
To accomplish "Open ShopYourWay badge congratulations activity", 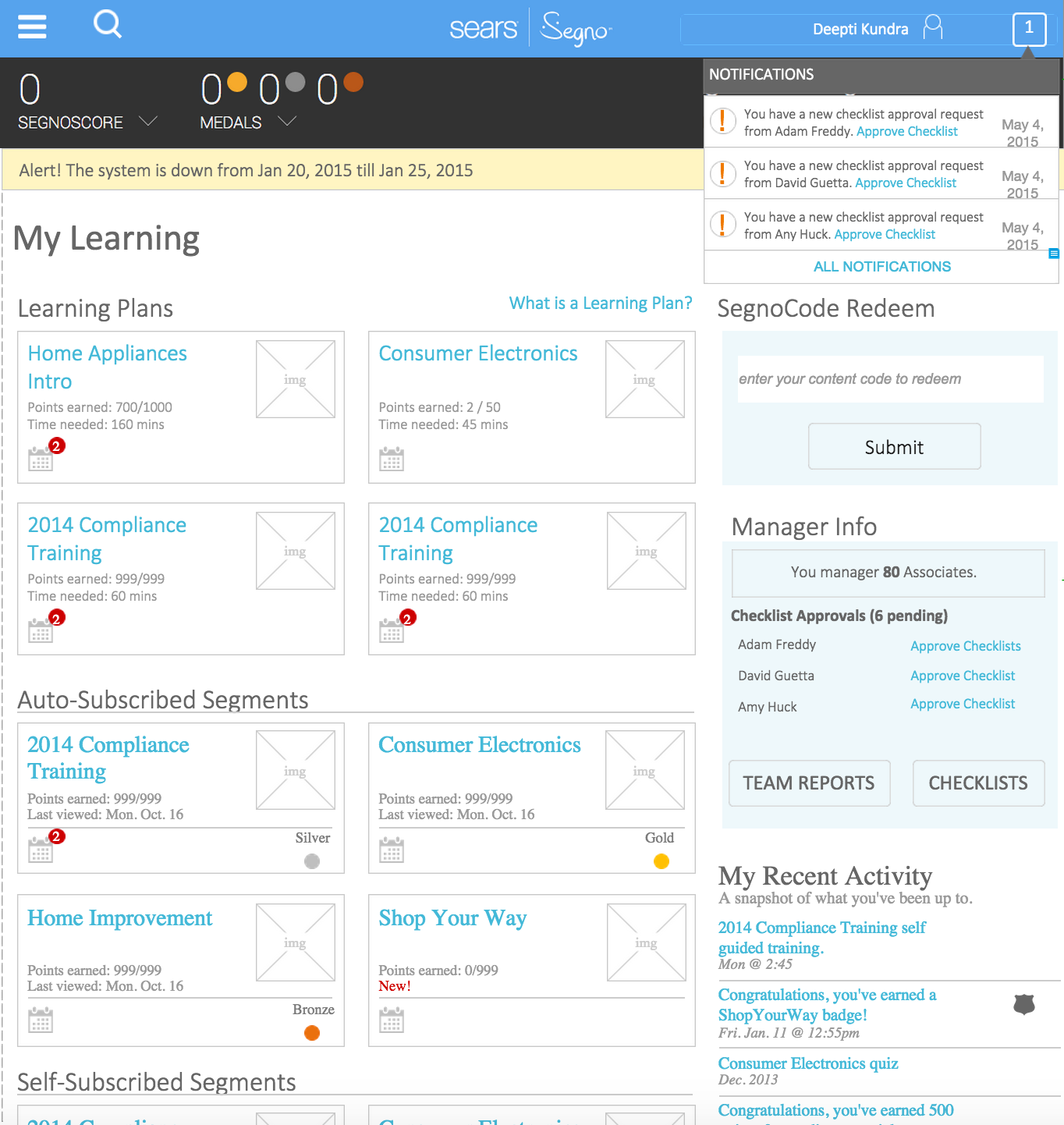I will point(828,1005).
